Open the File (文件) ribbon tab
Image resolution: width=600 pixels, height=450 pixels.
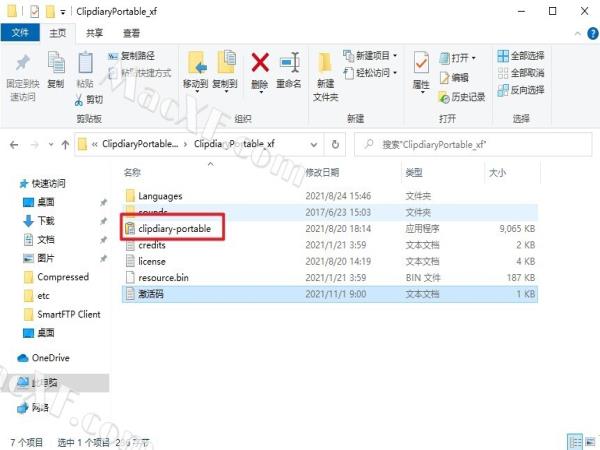coord(20,33)
